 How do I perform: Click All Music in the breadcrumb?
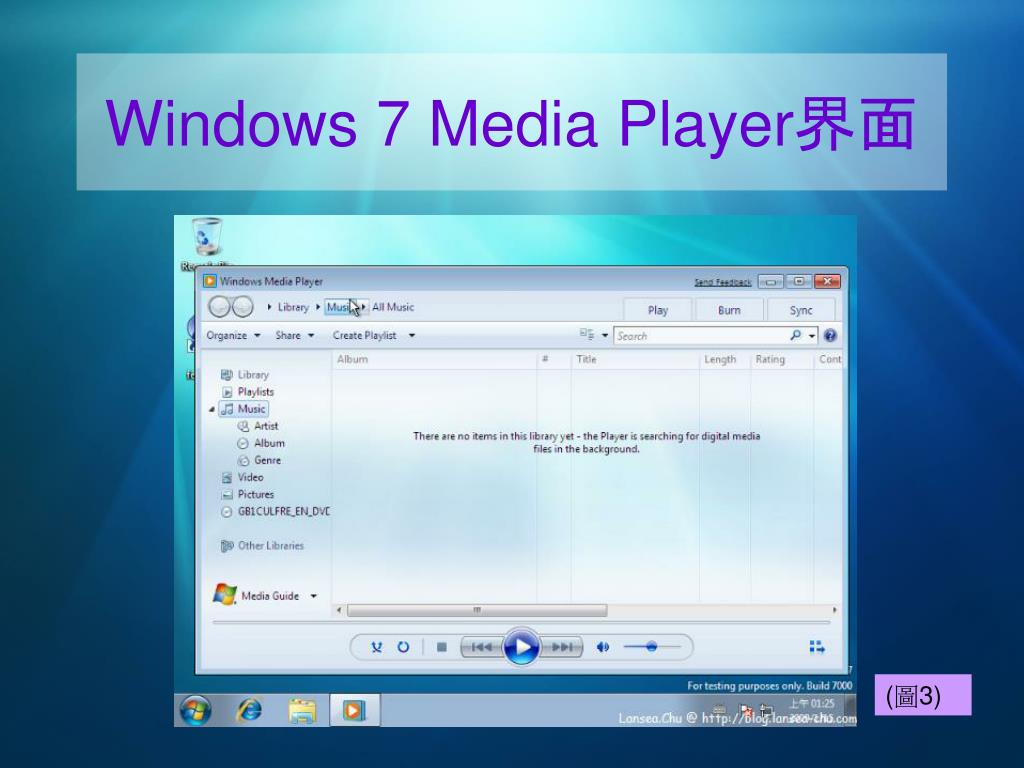point(393,307)
